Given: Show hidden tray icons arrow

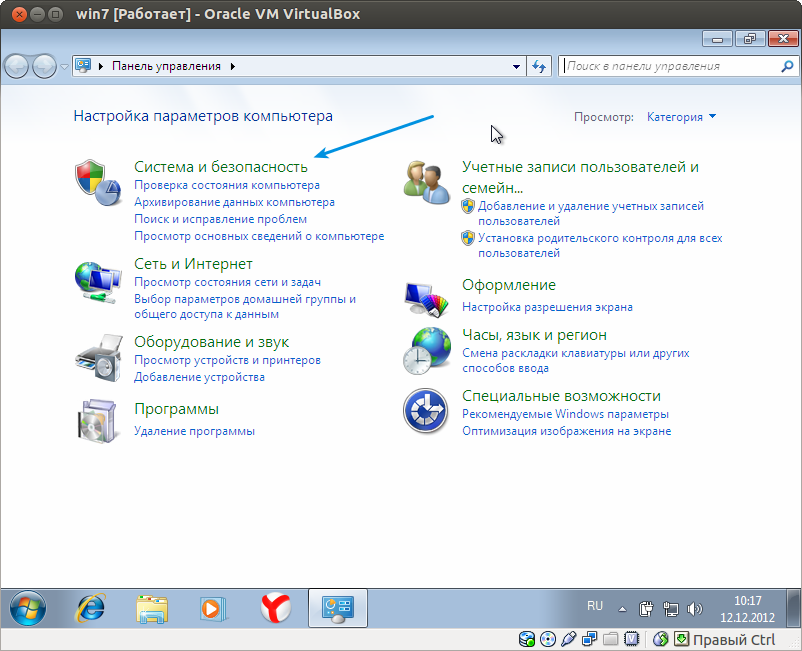Looking at the screenshot, I should point(622,609).
